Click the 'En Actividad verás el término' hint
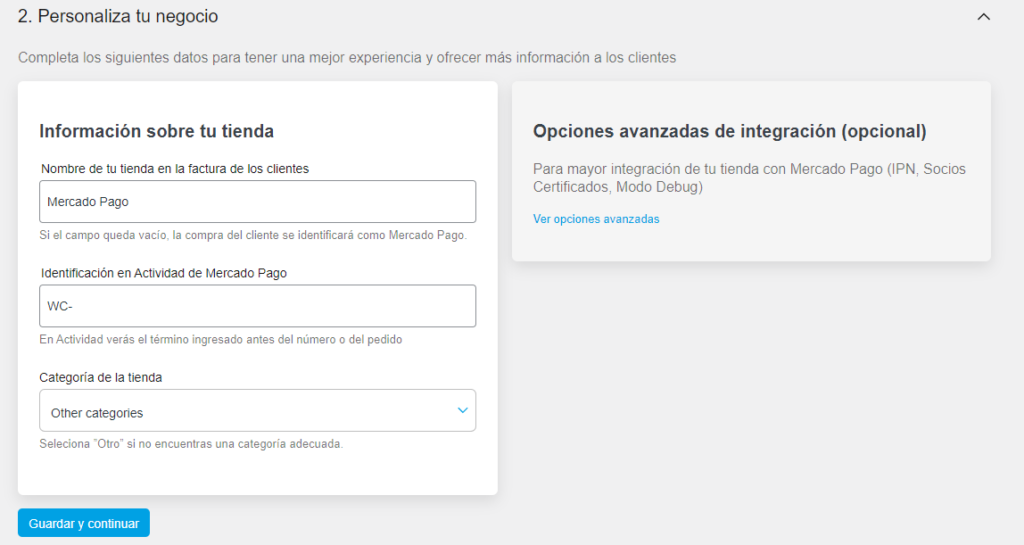The width and height of the screenshot is (1024, 545). pos(221,339)
